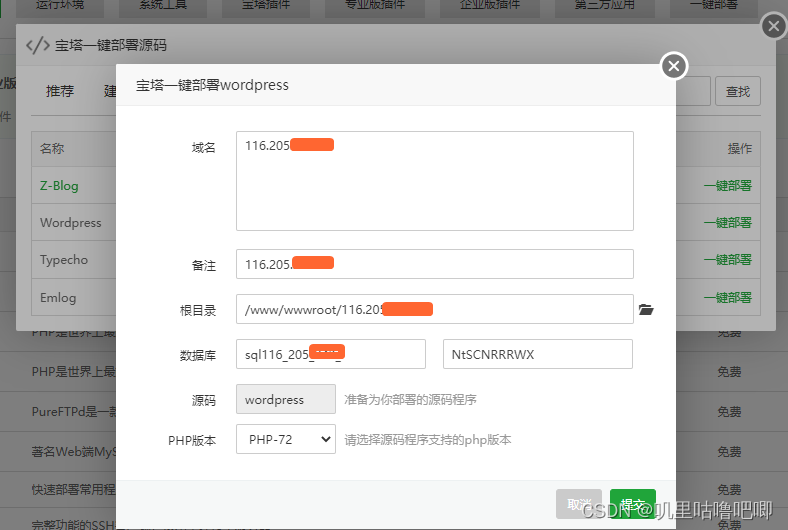Click the 域名 domain textarea
This screenshot has height=530, width=788.
click(435, 181)
